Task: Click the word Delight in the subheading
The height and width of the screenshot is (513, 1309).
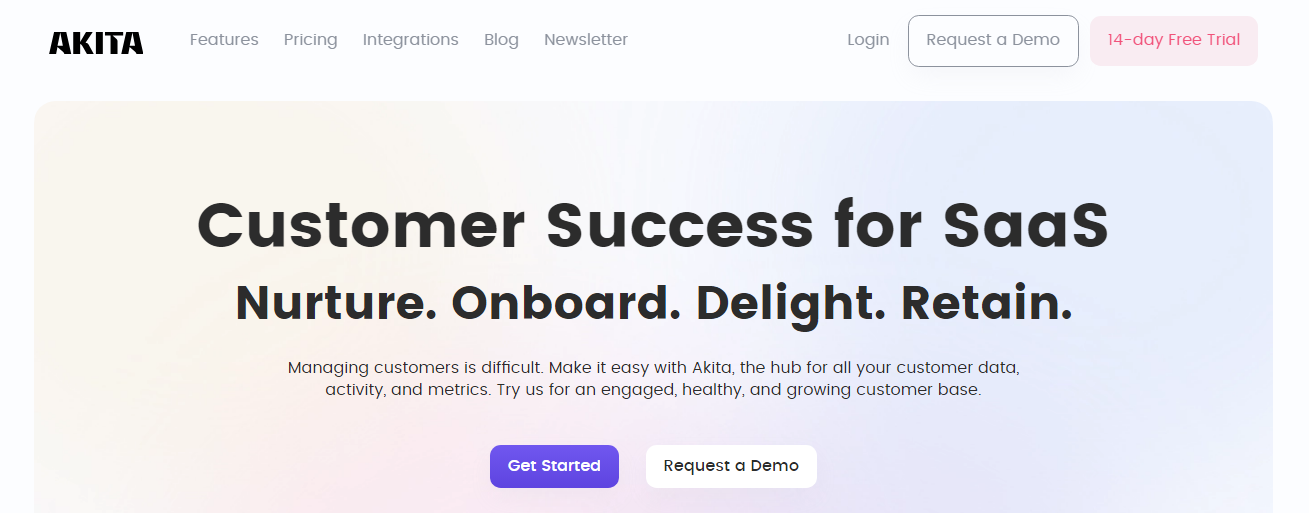Action: pos(790,303)
